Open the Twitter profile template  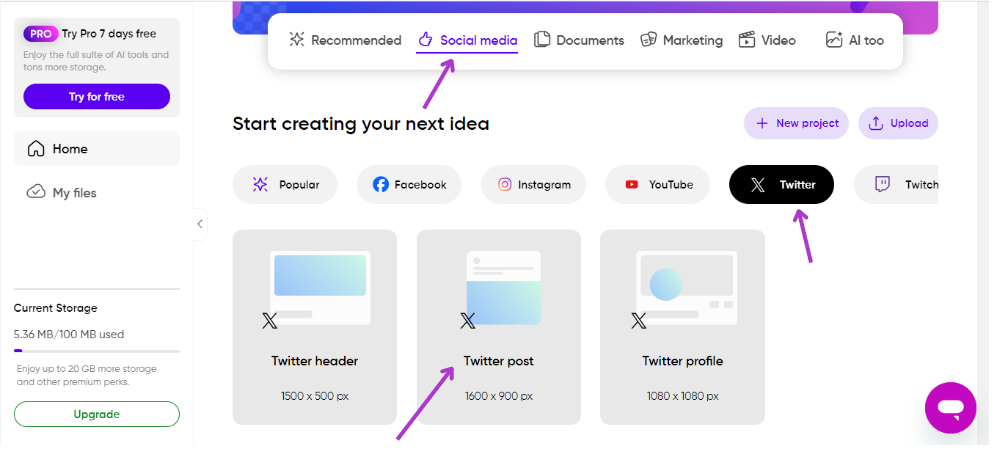pos(682,328)
